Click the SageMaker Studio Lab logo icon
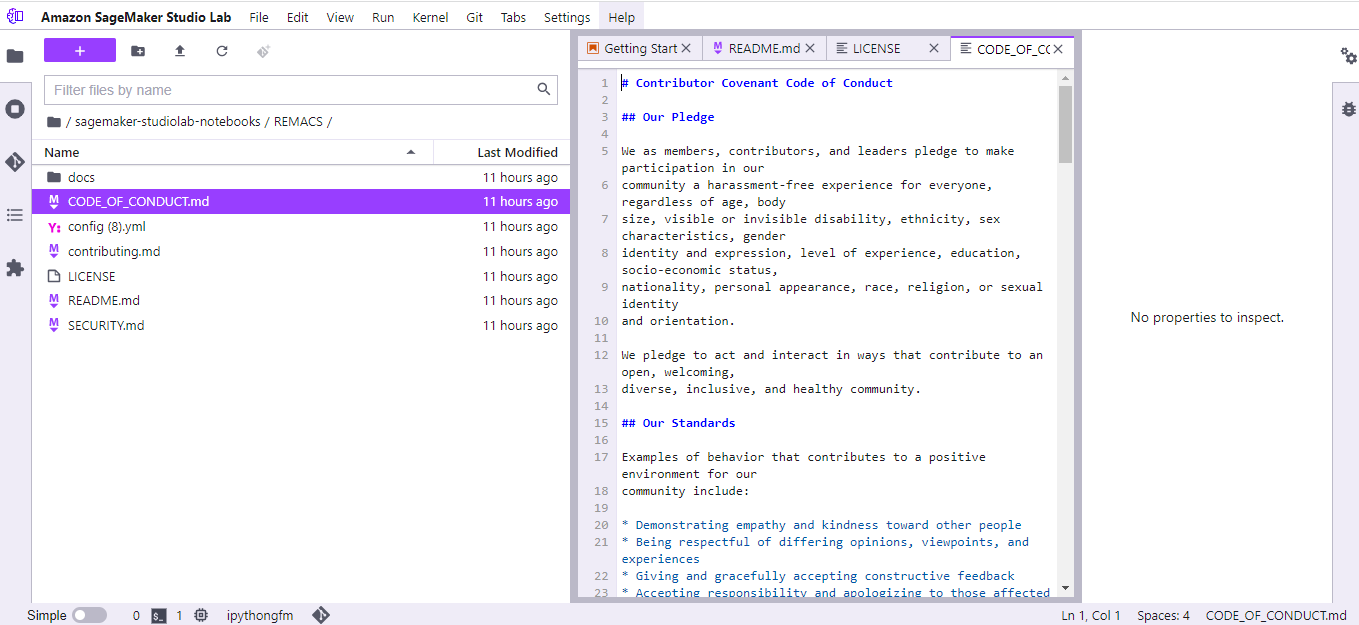Screen dimensions: 1359x625 [15, 17]
